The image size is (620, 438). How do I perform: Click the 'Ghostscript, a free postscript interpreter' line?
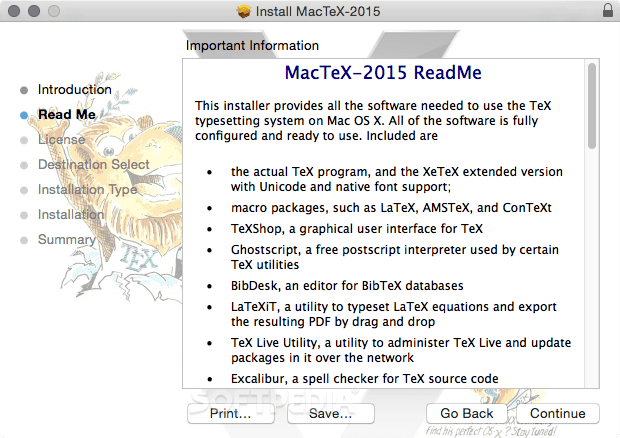[x=395, y=257]
